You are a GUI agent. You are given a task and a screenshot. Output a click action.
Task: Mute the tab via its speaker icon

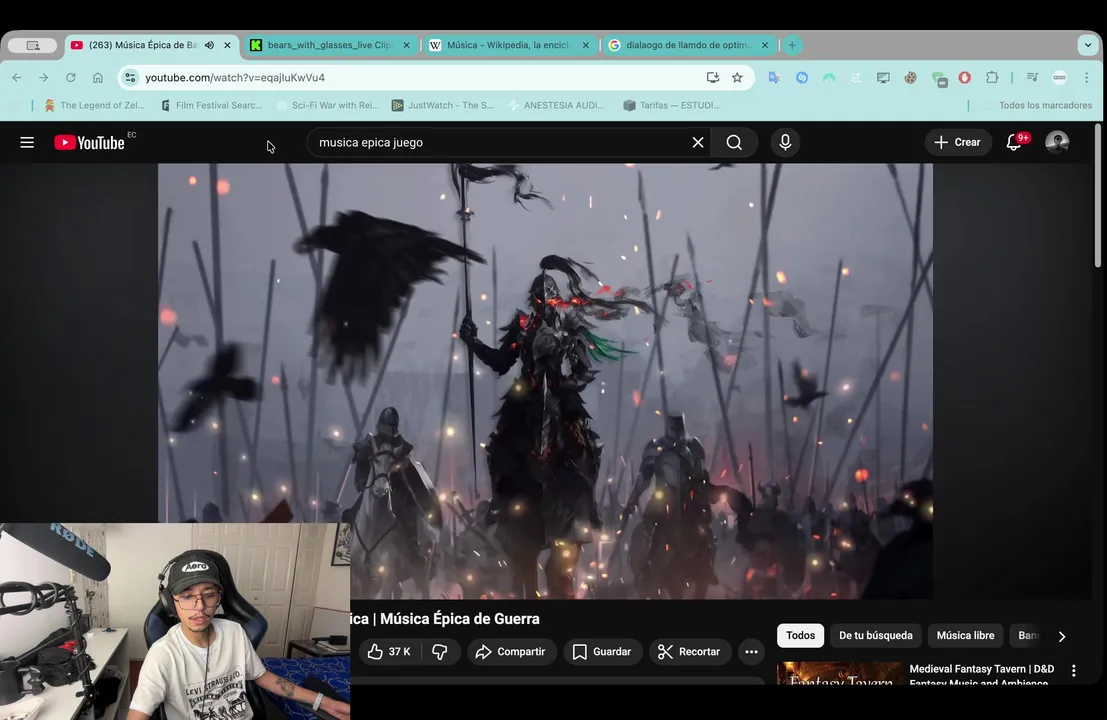click(x=210, y=45)
